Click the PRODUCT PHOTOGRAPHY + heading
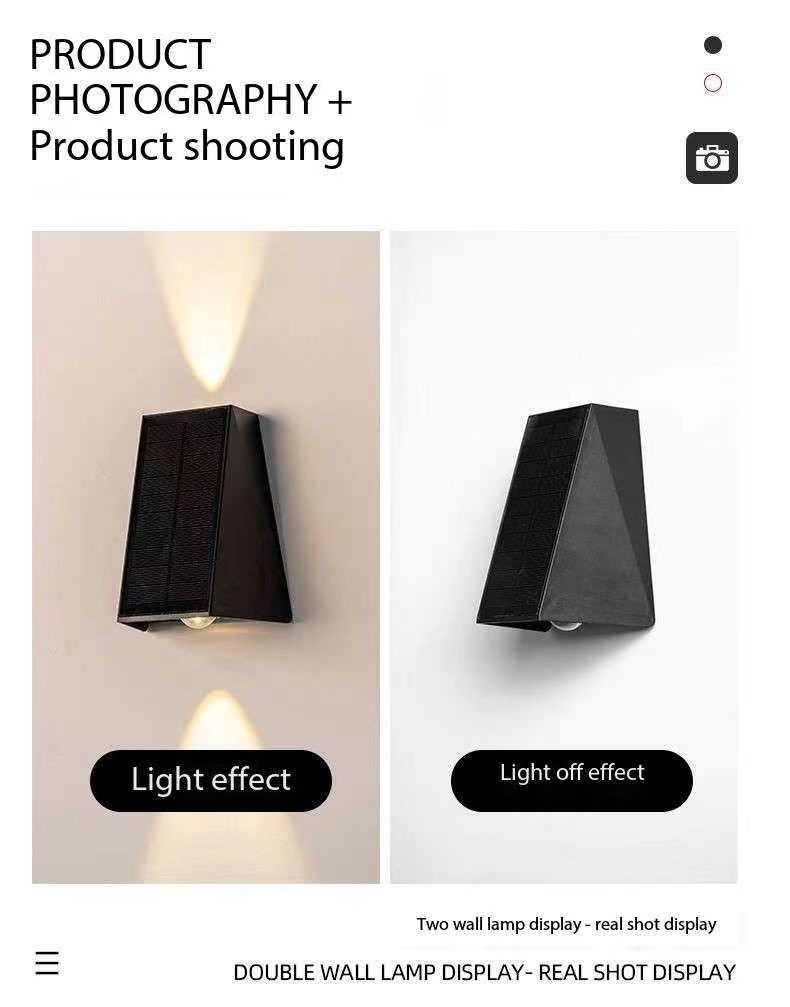This screenshot has height=1007, width=790. (191, 76)
